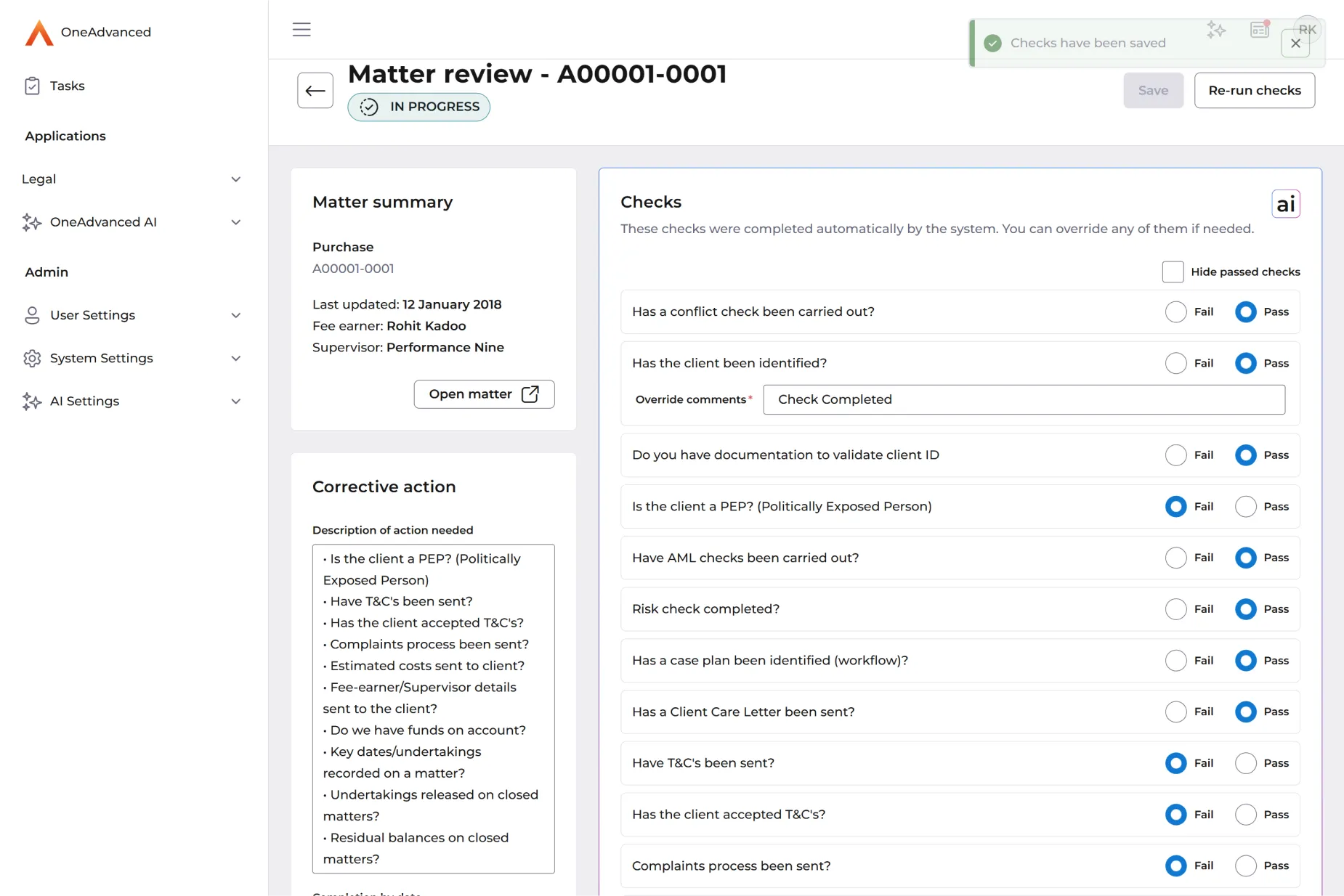Select Fail for conflict check
This screenshot has height=896, width=1344.
point(1175,312)
